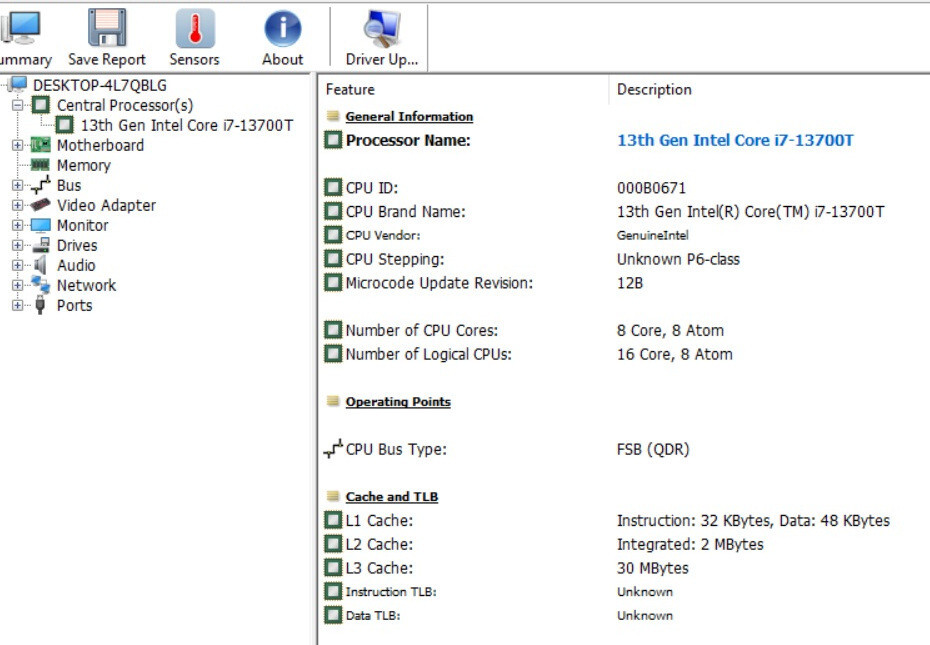The width and height of the screenshot is (930, 645).
Task: Click the chip icon beside Number of CPU Cores
Action: 333,330
